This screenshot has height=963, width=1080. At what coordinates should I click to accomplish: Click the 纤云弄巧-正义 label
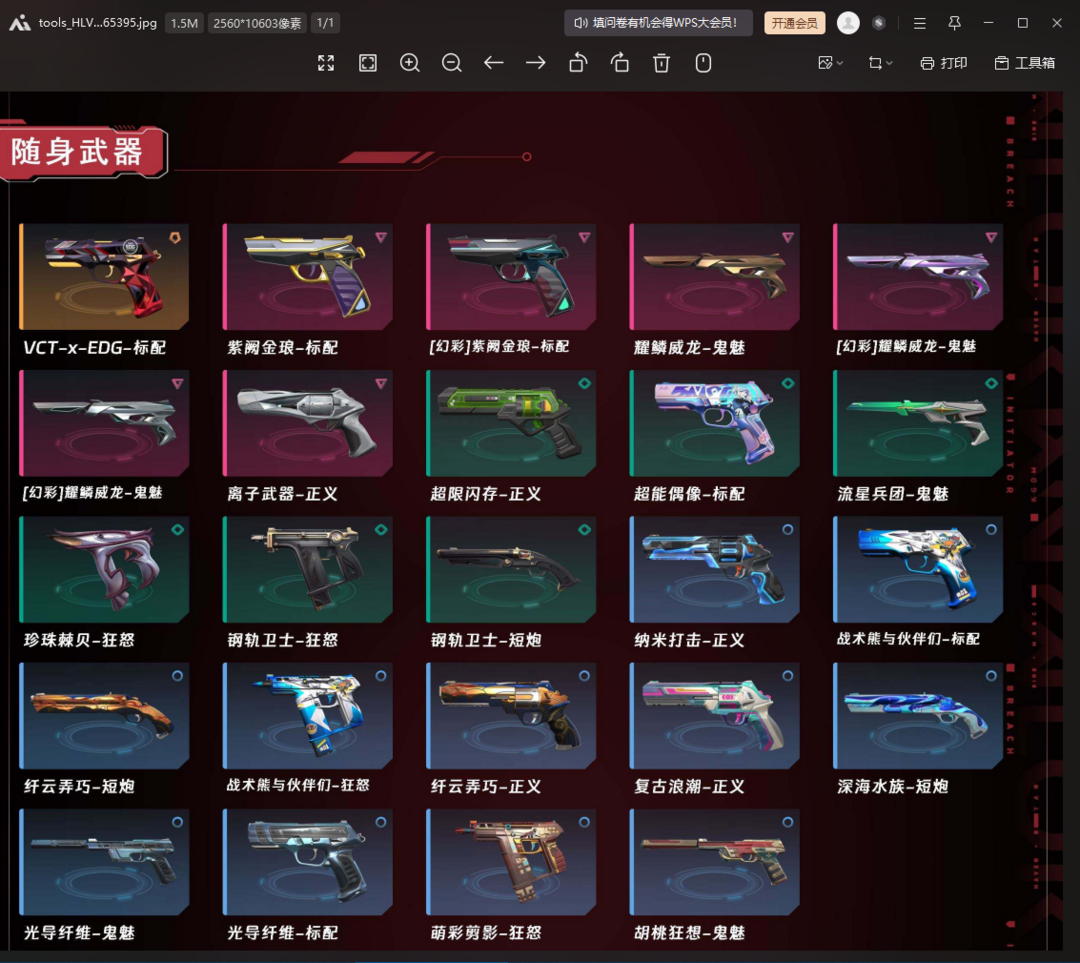pos(486,786)
